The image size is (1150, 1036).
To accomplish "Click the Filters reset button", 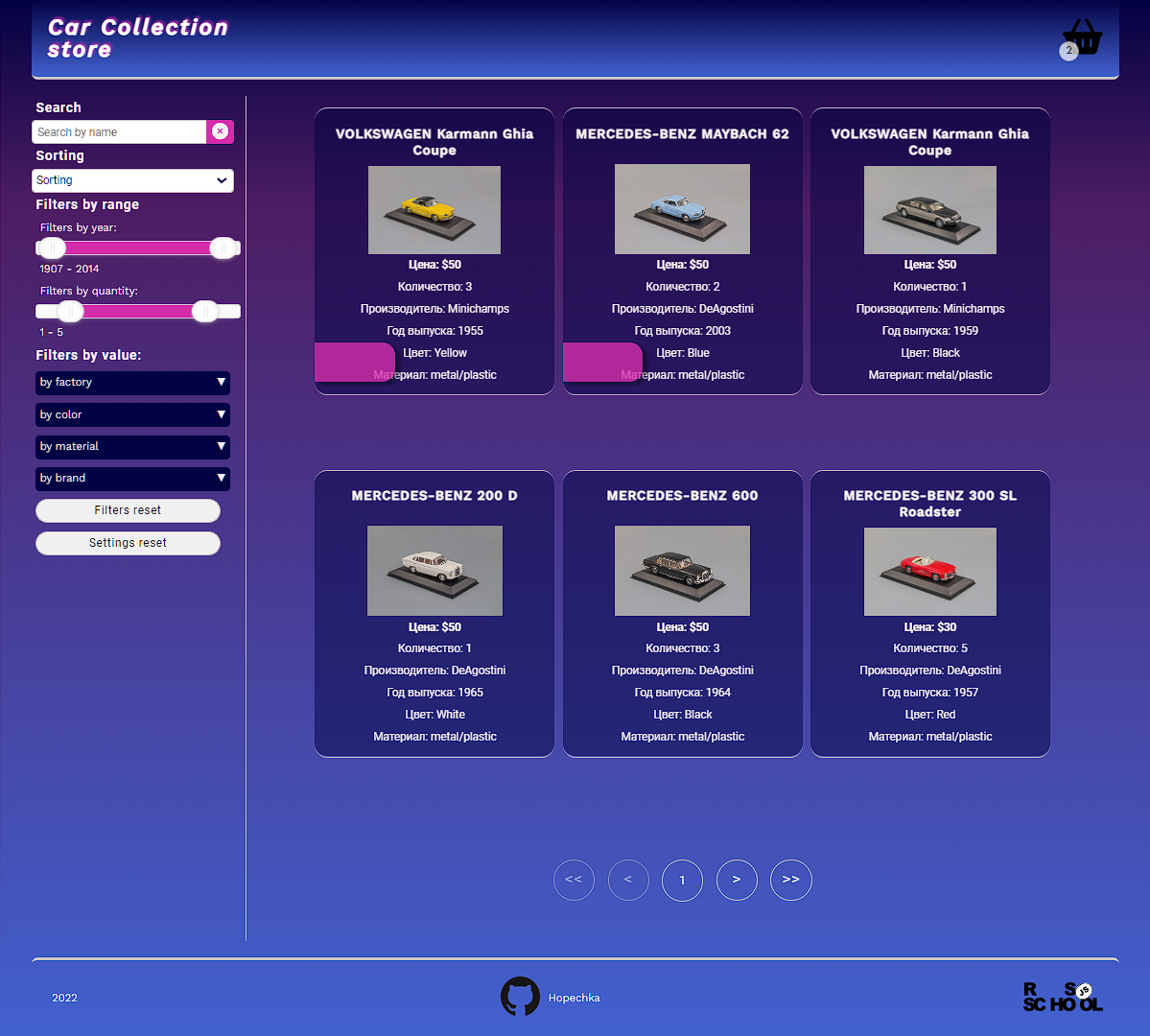I will (x=128, y=510).
